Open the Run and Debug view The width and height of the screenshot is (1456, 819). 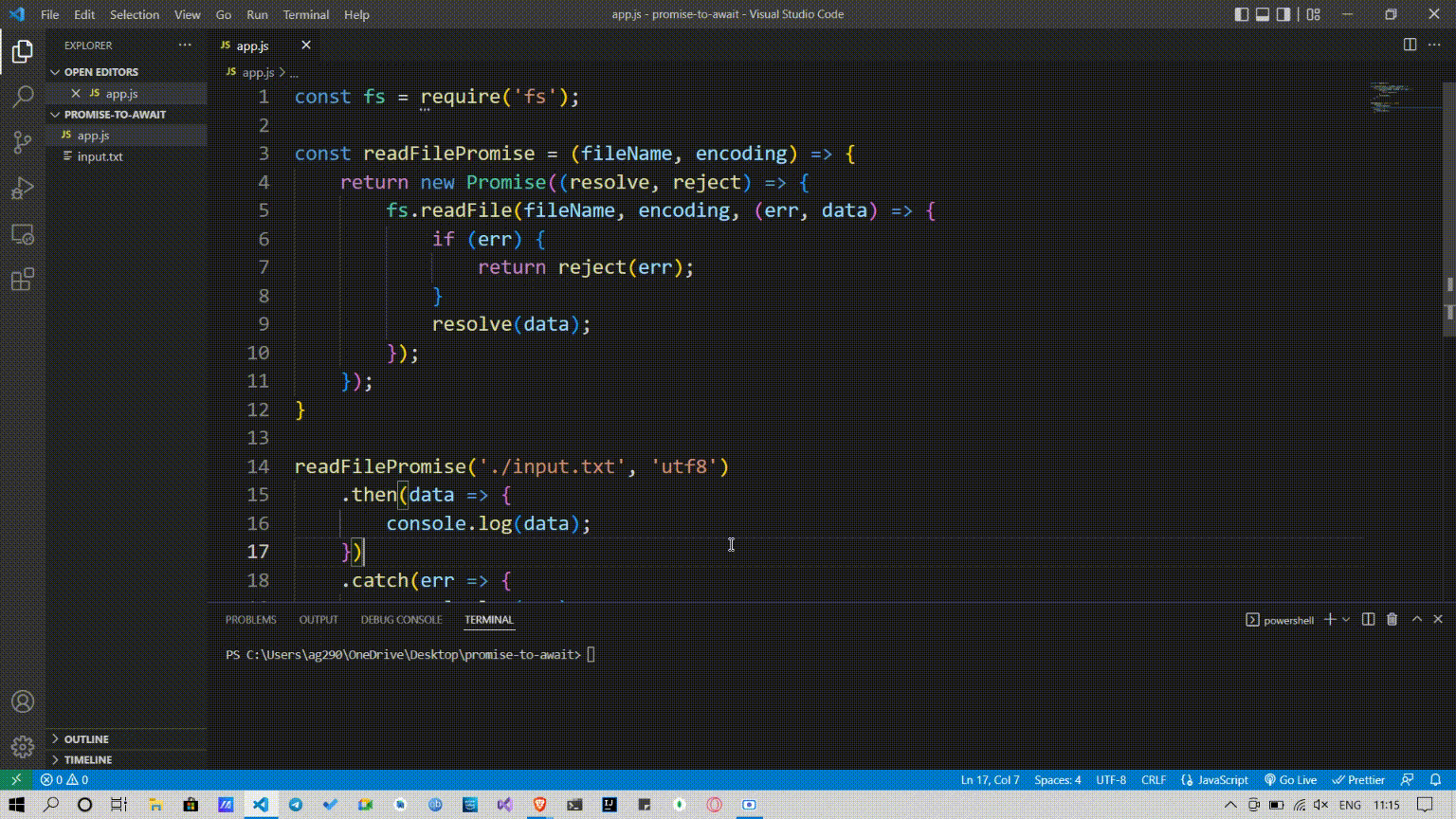pyautogui.click(x=22, y=187)
